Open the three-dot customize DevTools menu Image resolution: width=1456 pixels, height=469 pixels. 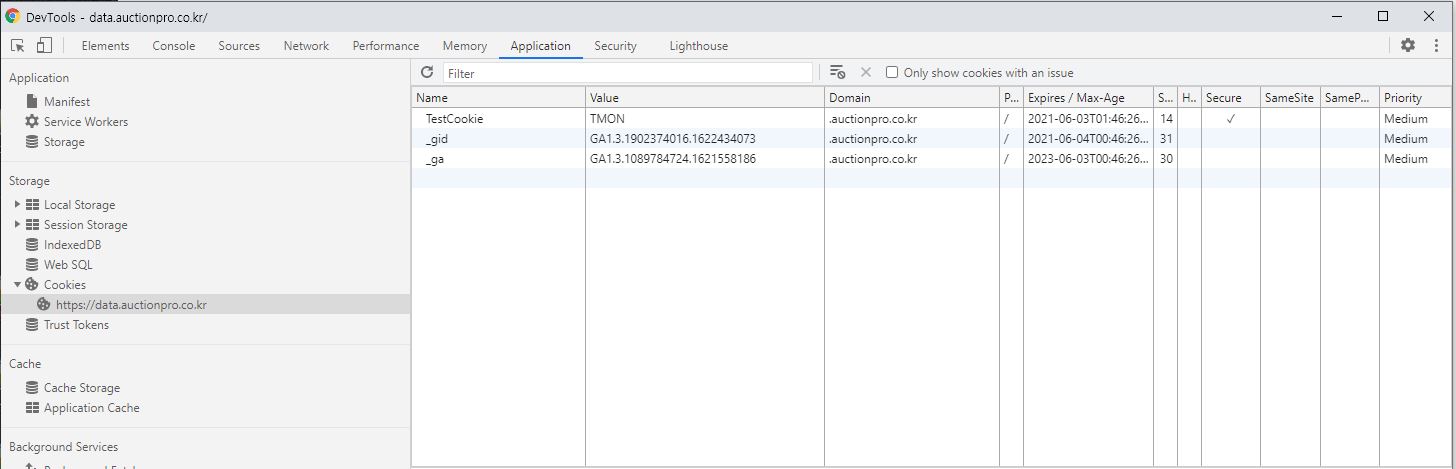(x=1435, y=46)
